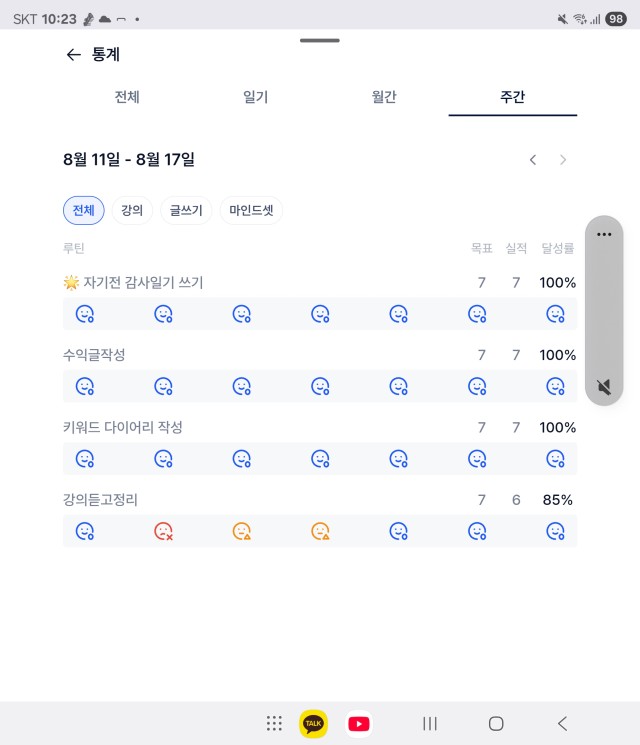Click the first orange partial face in 강의듣고정리

coord(241,531)
